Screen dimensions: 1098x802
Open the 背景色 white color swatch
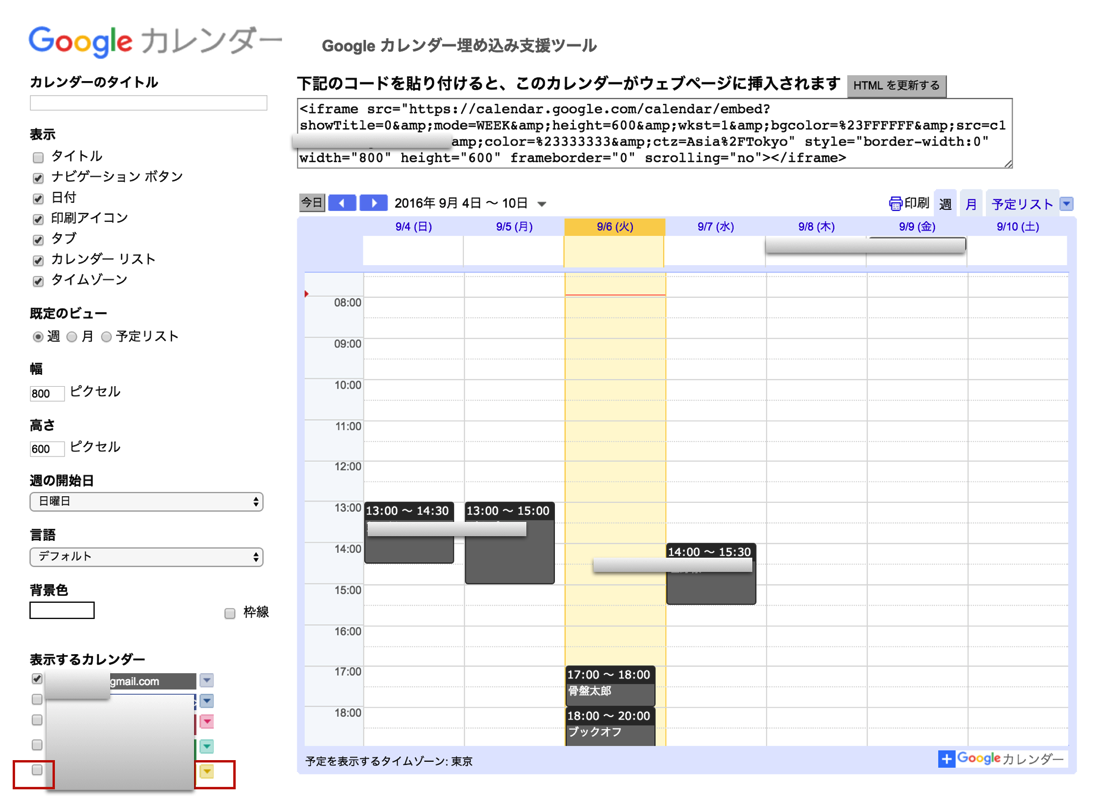(x=62, y=611)
